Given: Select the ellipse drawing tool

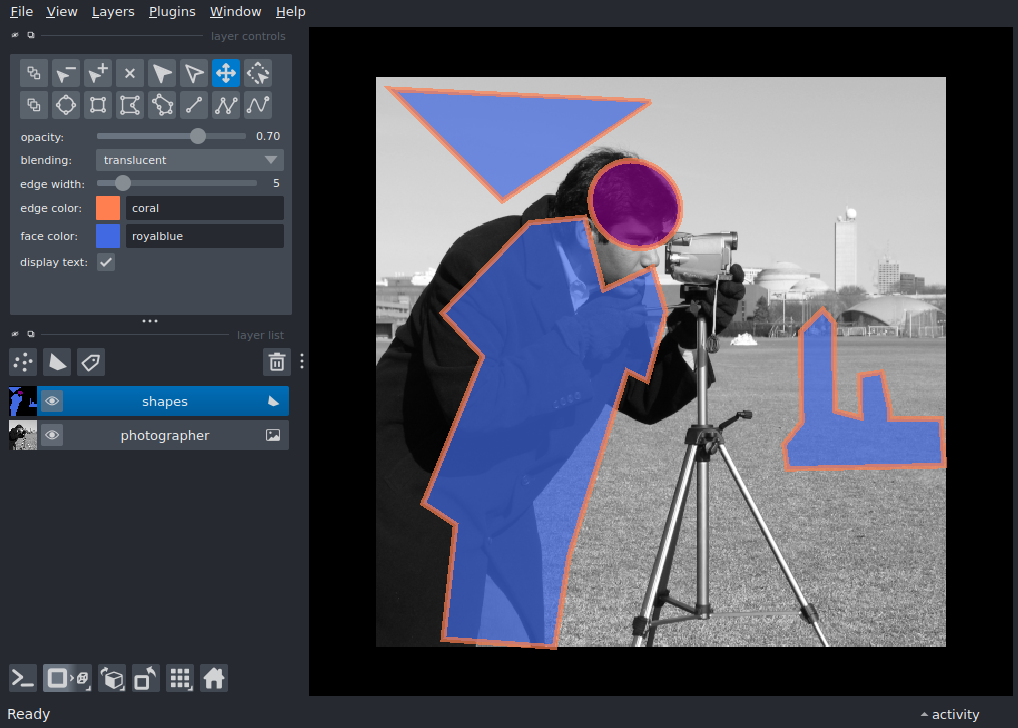Looking at the screenshot, I should (65, 105).
